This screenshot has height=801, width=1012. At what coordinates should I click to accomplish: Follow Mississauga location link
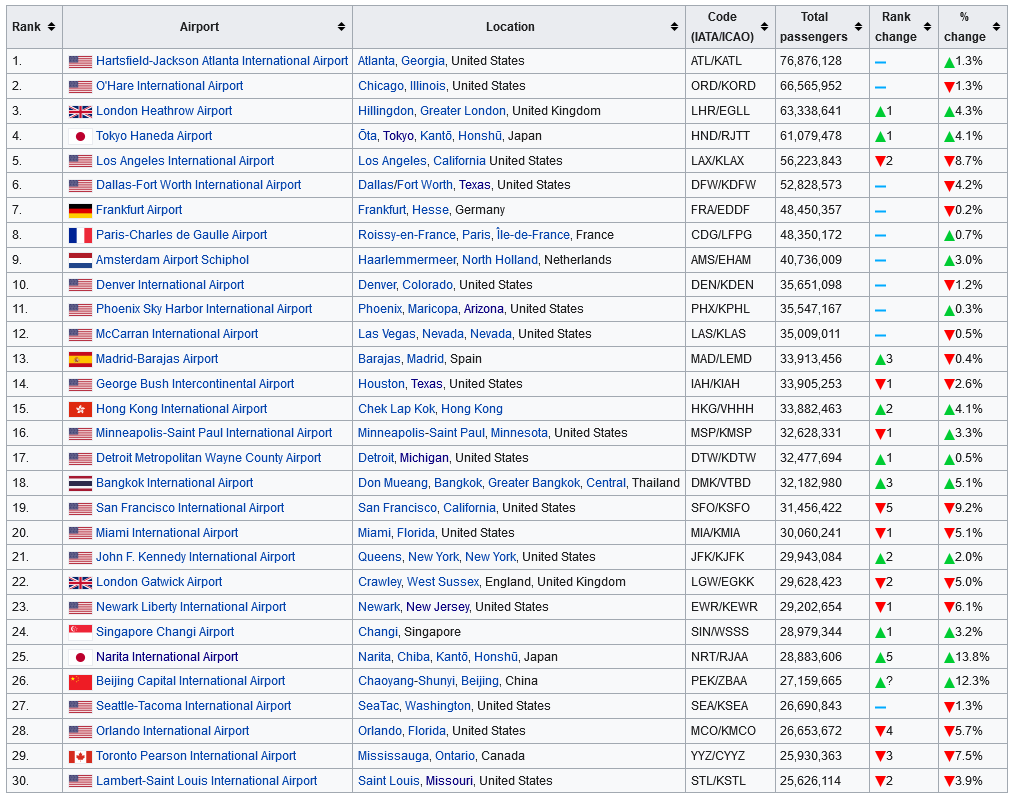coord(393,756)
